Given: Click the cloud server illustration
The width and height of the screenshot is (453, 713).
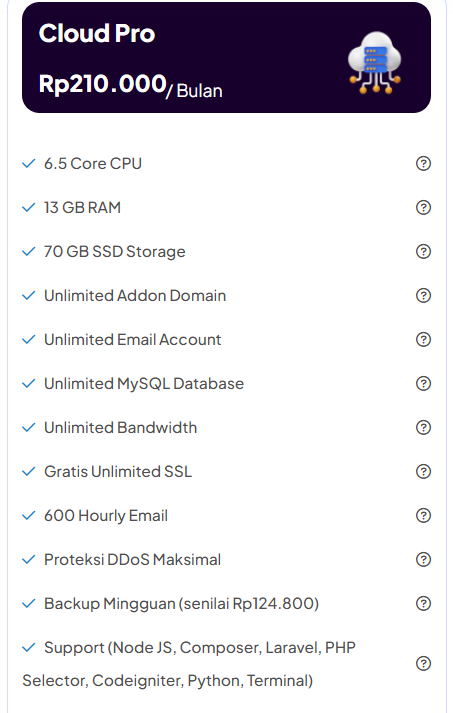Looking at the screenshot, I should tap(375, 62).
